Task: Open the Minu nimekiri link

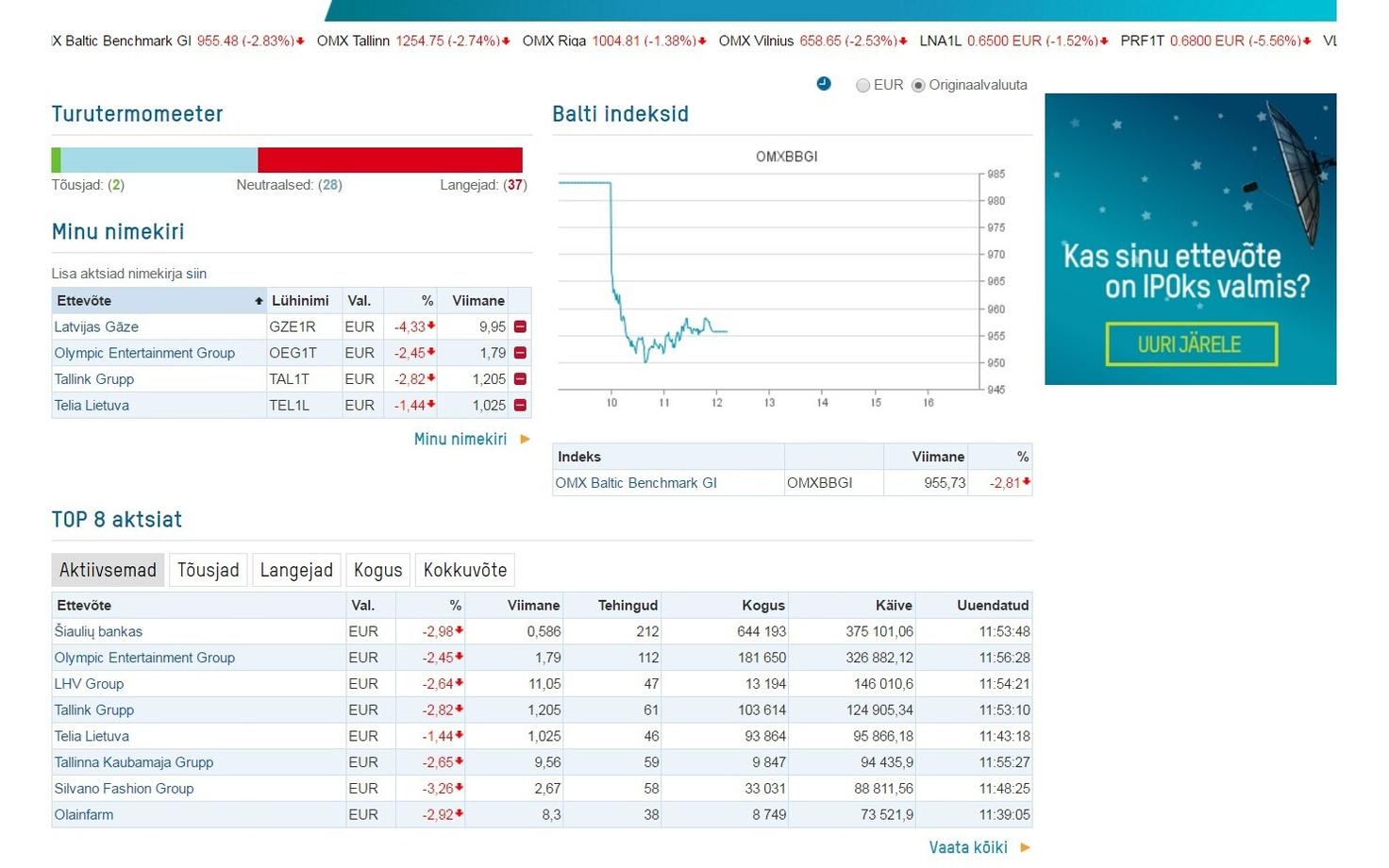Action: click(460, 439)
